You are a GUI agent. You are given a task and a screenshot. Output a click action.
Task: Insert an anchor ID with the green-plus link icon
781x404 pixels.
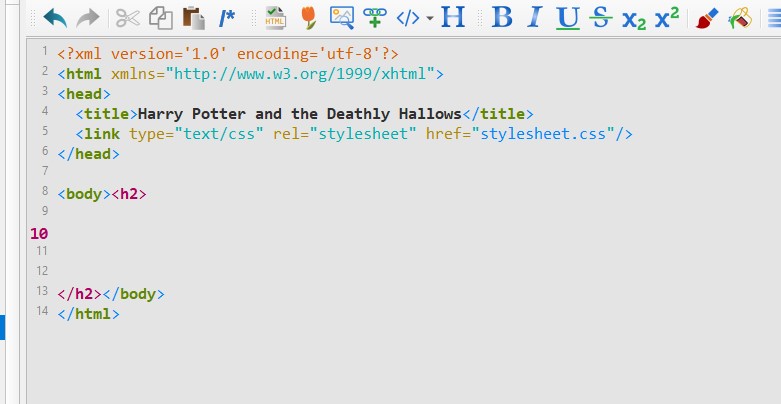point(375,18)
